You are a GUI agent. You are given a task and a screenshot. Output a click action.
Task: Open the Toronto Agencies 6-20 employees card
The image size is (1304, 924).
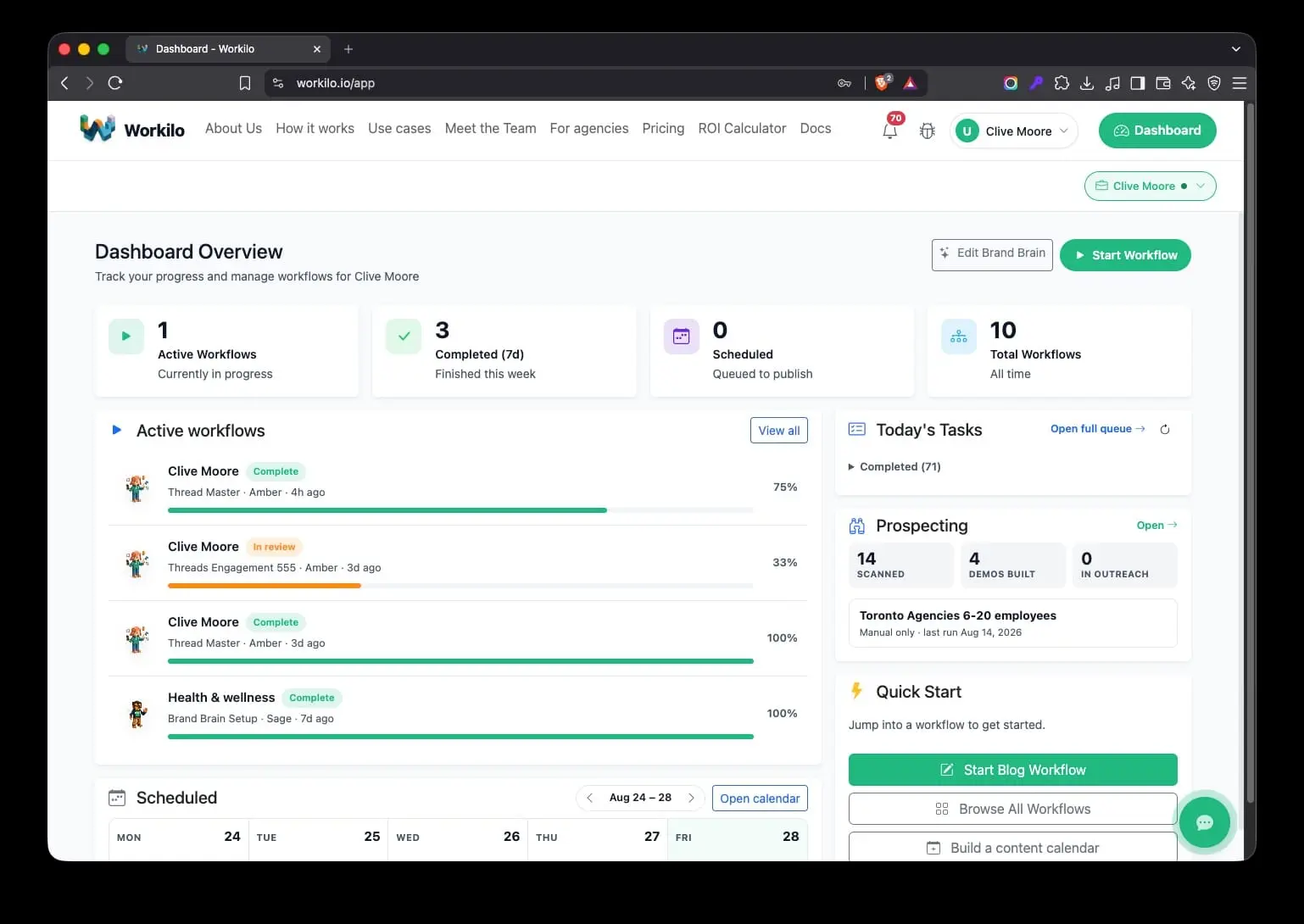click(1012, 623)
